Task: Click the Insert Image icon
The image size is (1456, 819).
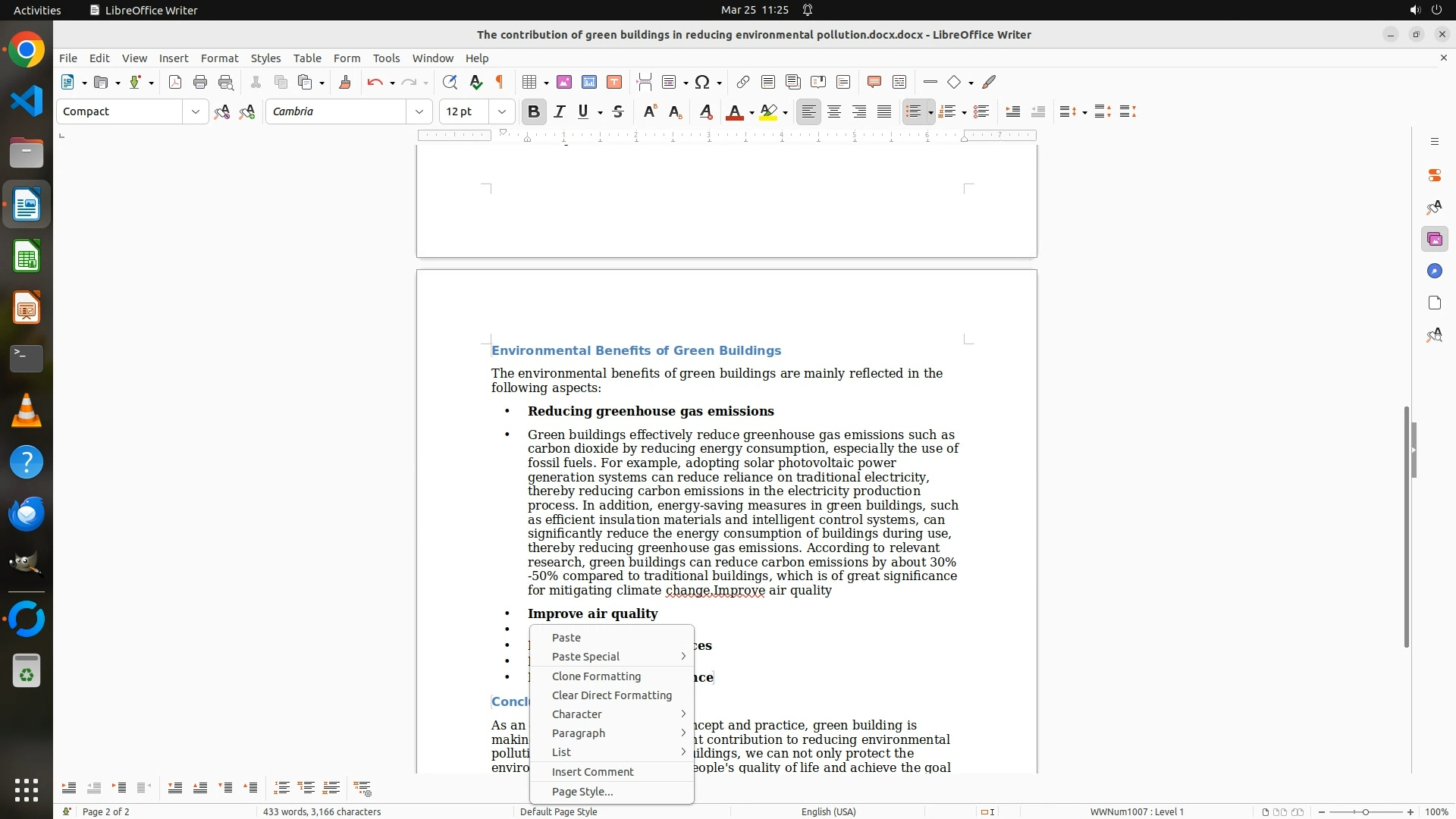Action: click(x=564, y=82)
